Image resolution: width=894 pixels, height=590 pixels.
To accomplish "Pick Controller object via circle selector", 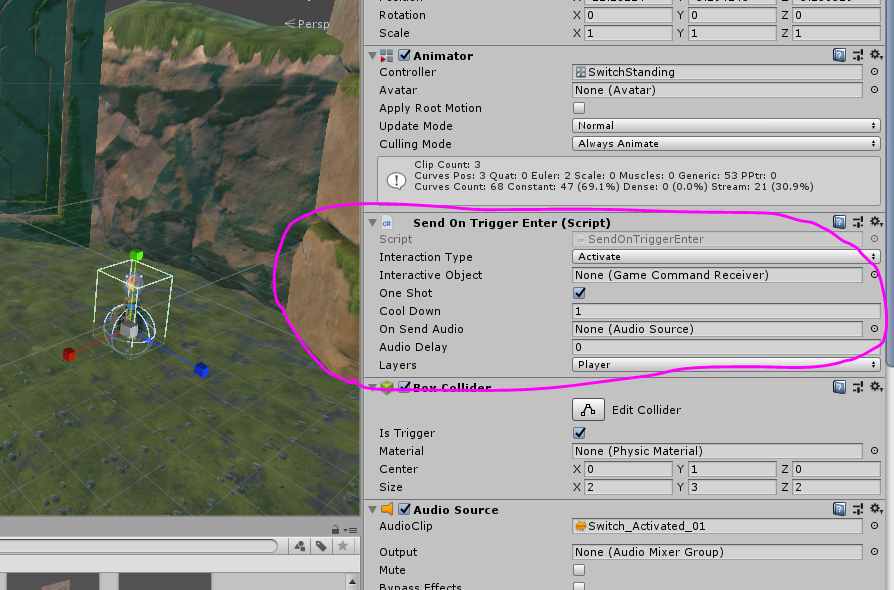I will pos(874,72).
